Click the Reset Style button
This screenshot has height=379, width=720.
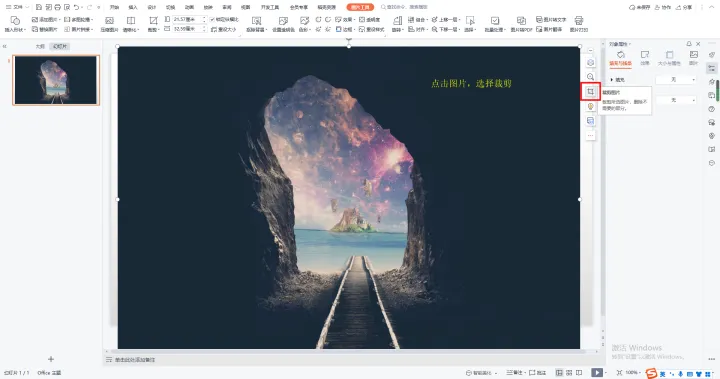point(371,29)
